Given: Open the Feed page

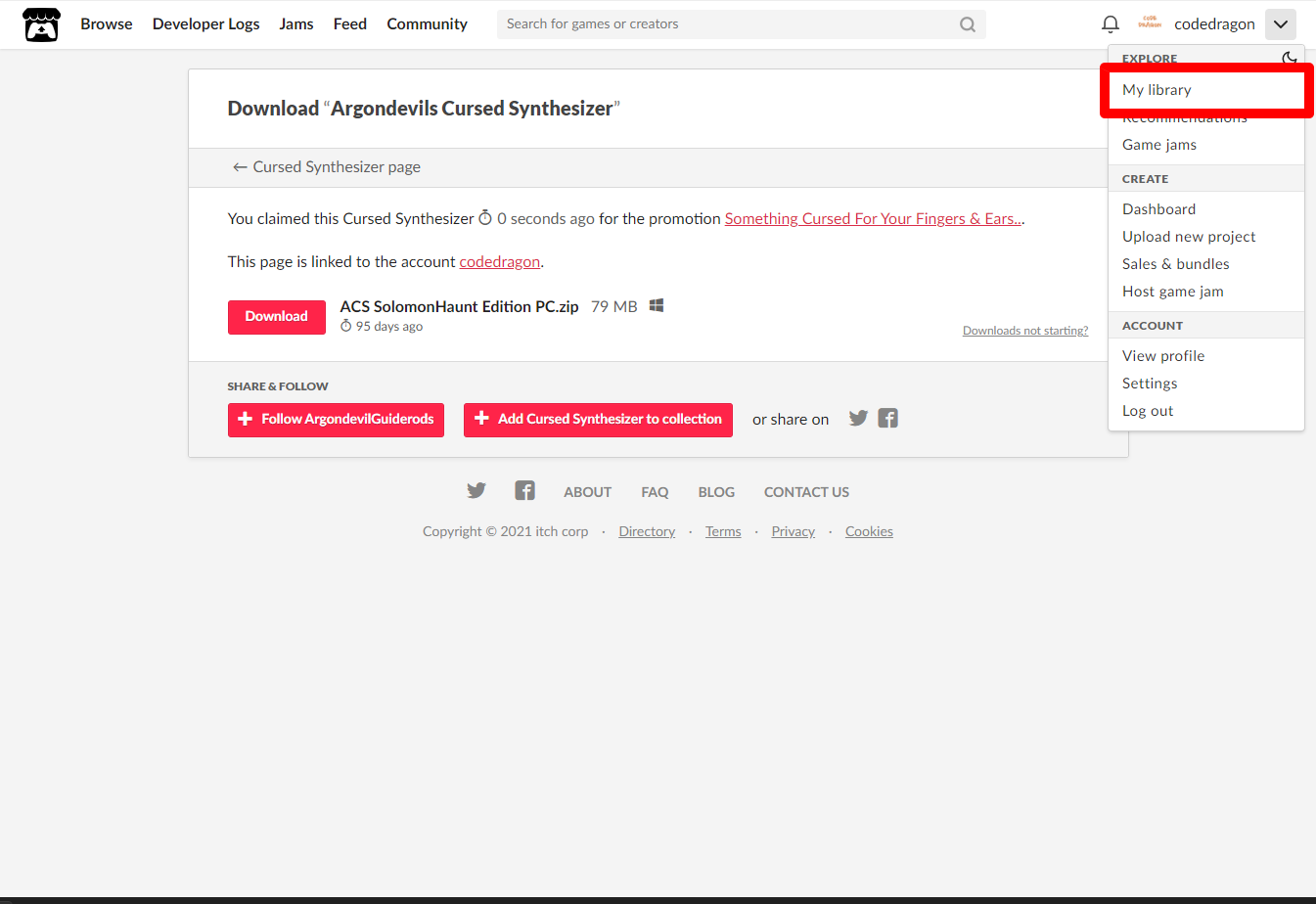Looking at the screenshot, I should pos(350,23).
